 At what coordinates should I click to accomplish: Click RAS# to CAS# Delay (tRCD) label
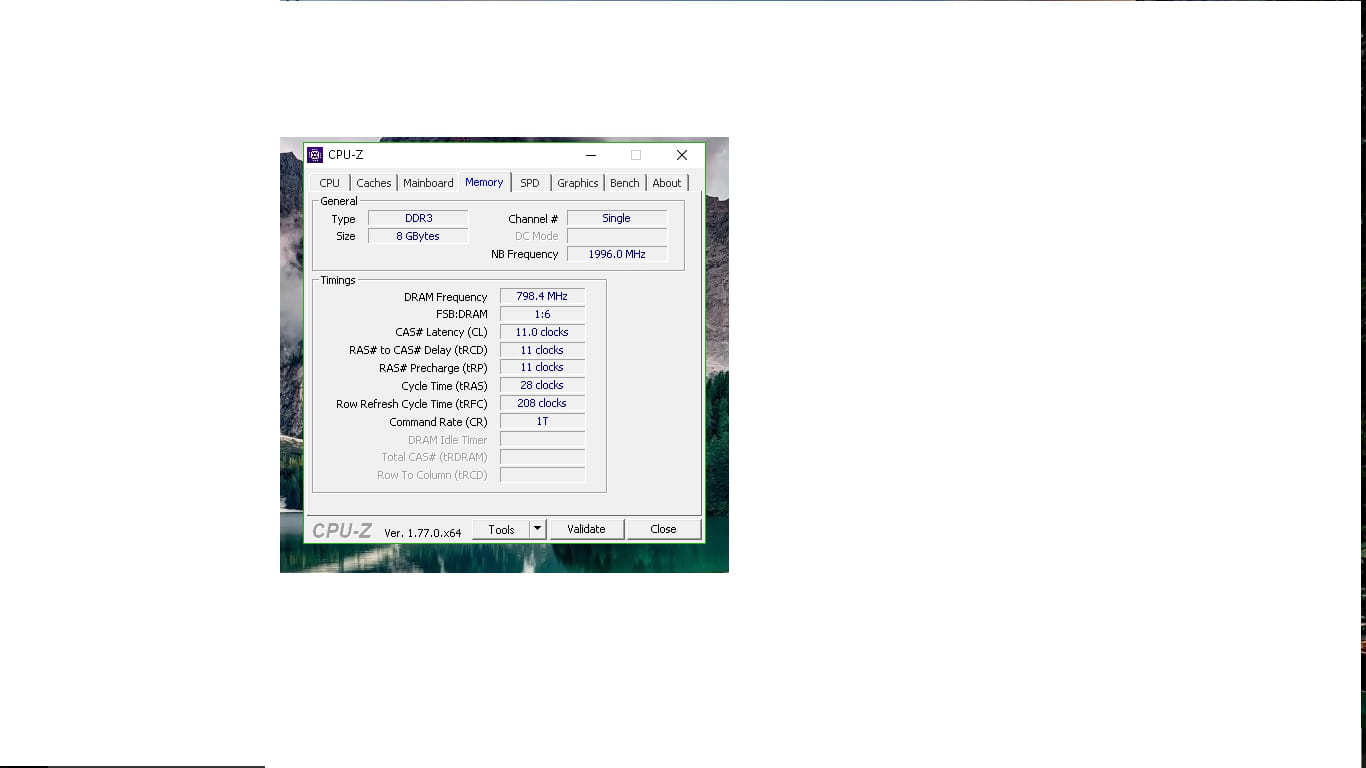click(418, 350)
